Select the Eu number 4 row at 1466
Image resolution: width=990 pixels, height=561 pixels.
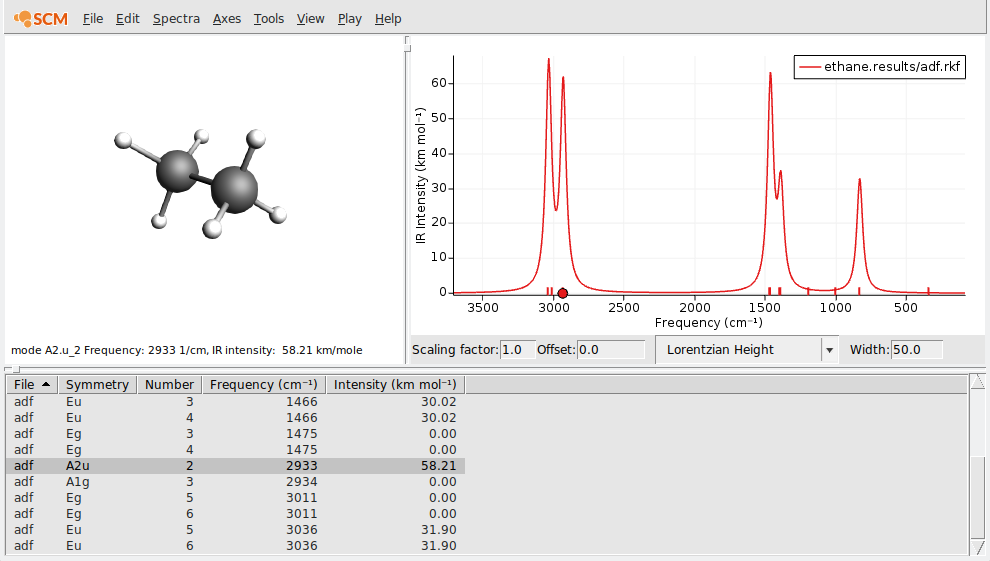[236, 418]
